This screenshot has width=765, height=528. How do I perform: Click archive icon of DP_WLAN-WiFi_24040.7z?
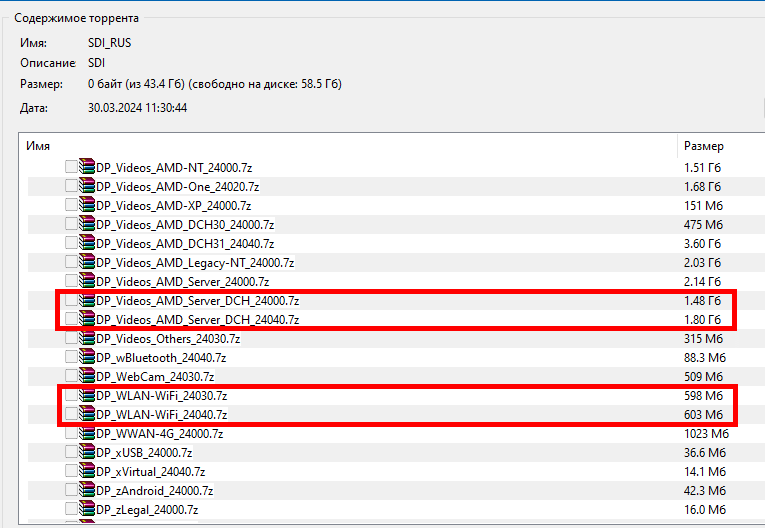pyautogui.click(x=87, y=414)
